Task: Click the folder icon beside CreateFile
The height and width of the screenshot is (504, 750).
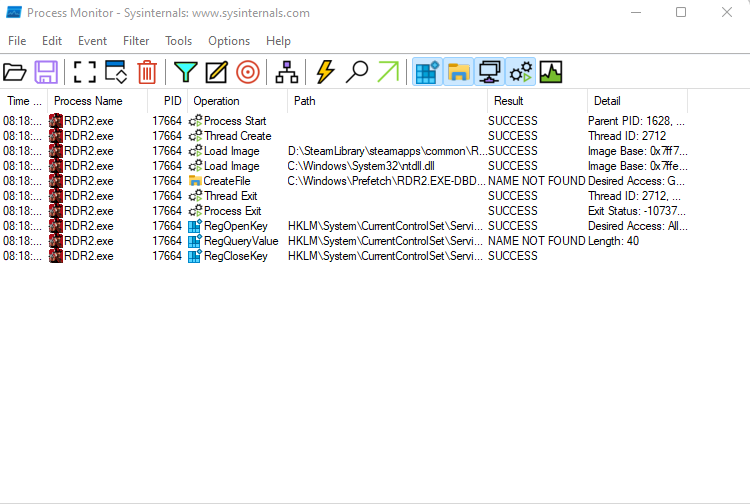Action: (x=195, y=181)
